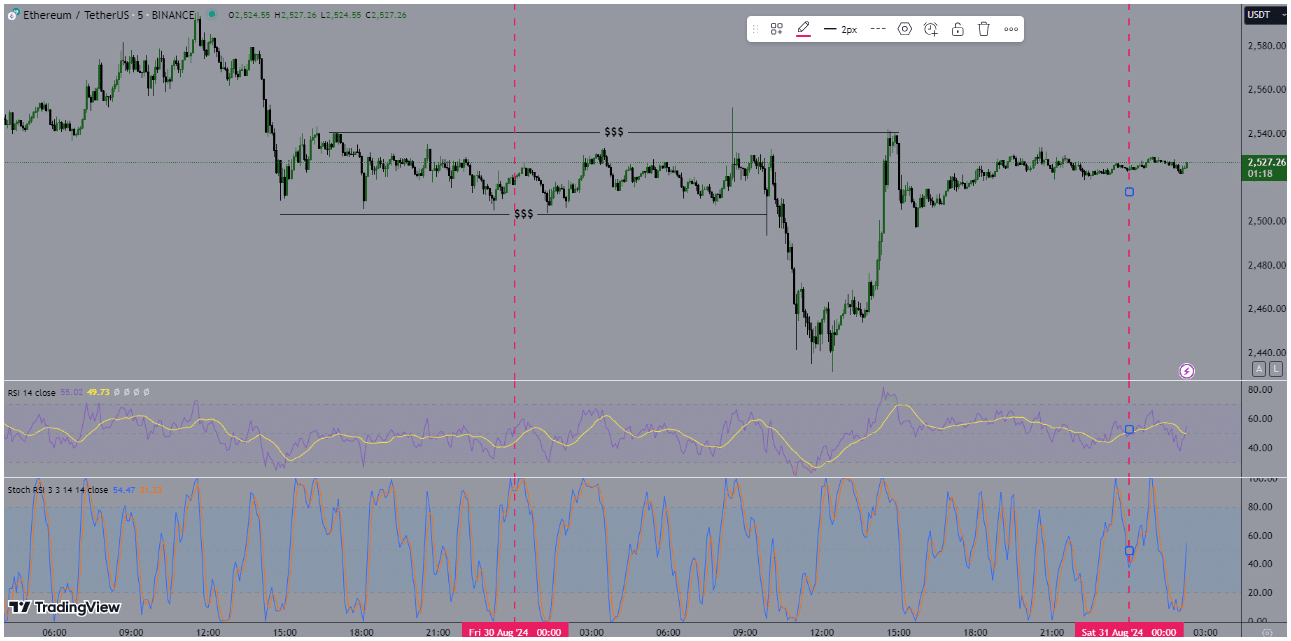Click the 2,500.00 price axis label
The width and height of the screenshot is (1291, 641).
[1265, 221]
